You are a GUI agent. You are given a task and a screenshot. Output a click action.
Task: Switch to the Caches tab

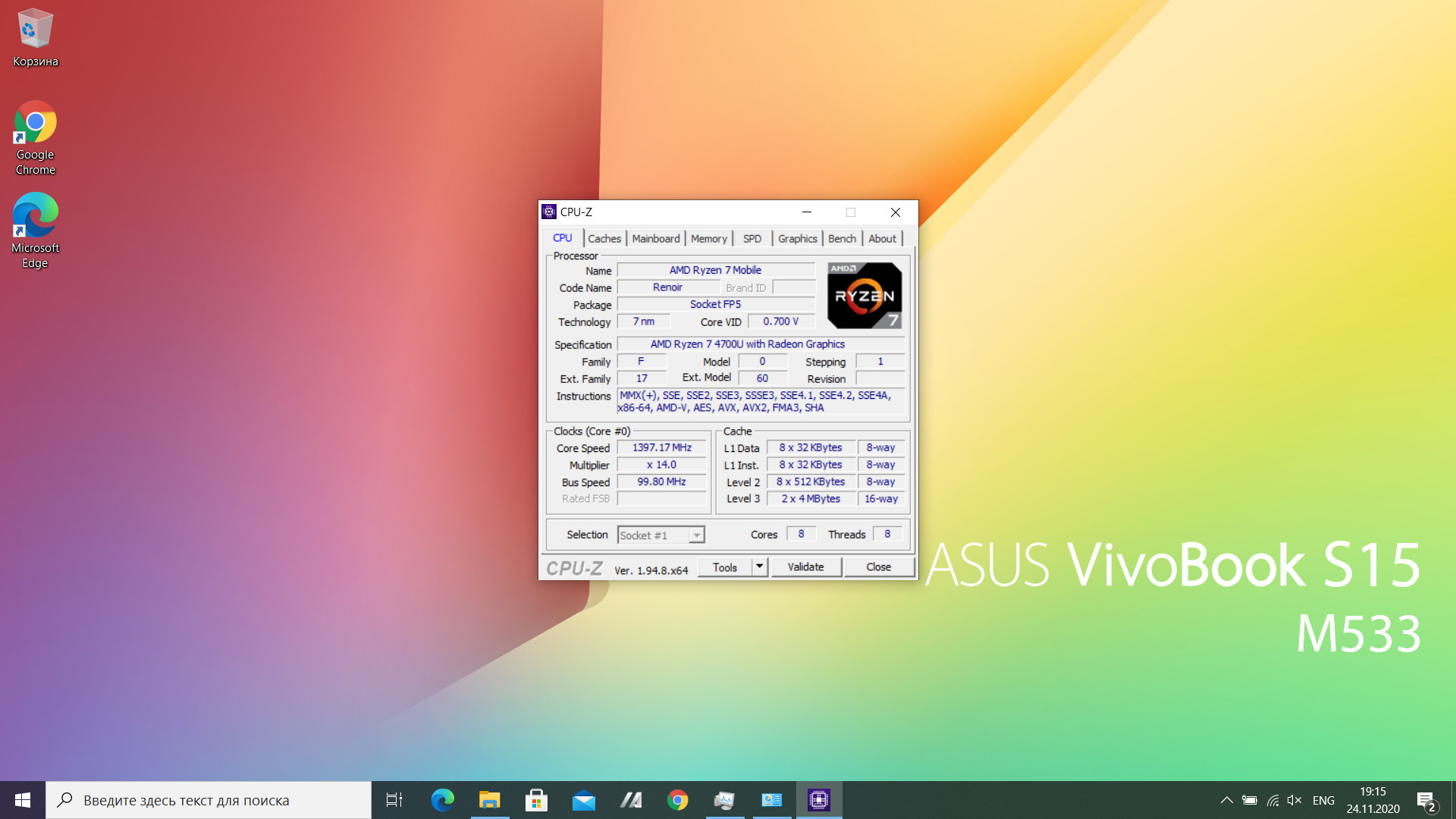[x=604, y=238]
